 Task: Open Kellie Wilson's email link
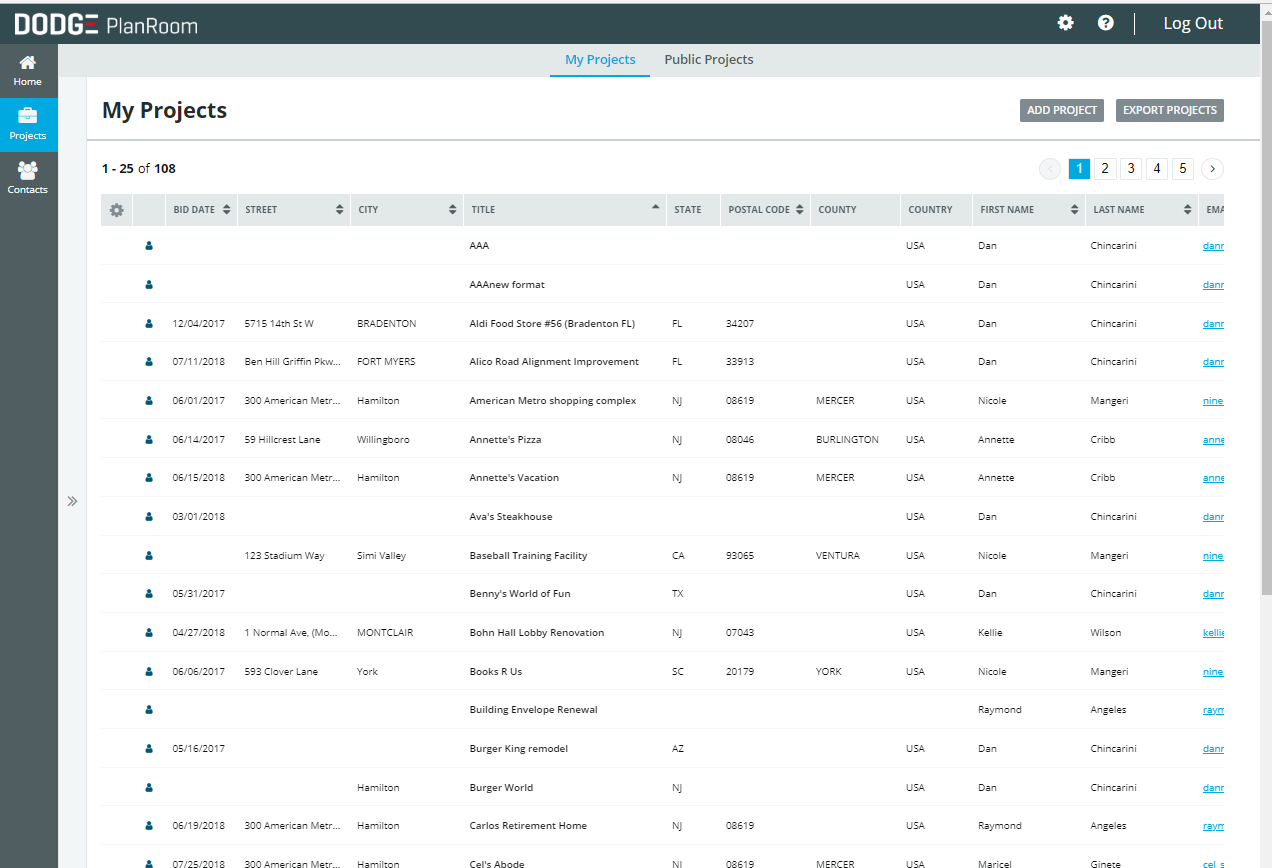(1213, 632)
